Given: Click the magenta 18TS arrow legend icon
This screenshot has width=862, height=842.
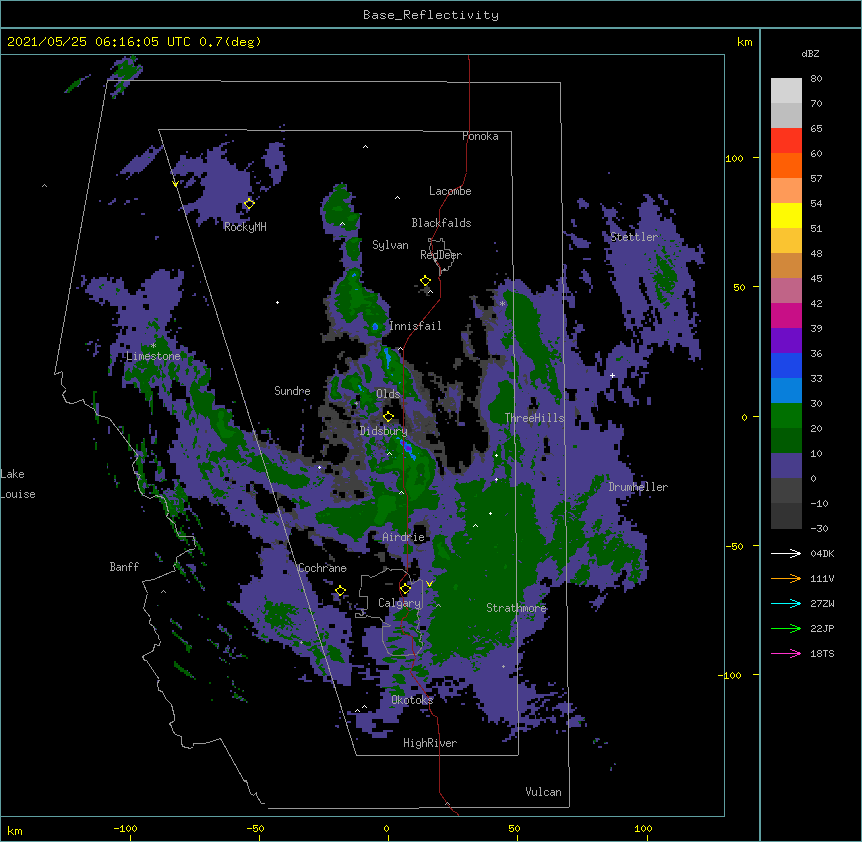Looking at the screenshot, I should coord(786,653).
